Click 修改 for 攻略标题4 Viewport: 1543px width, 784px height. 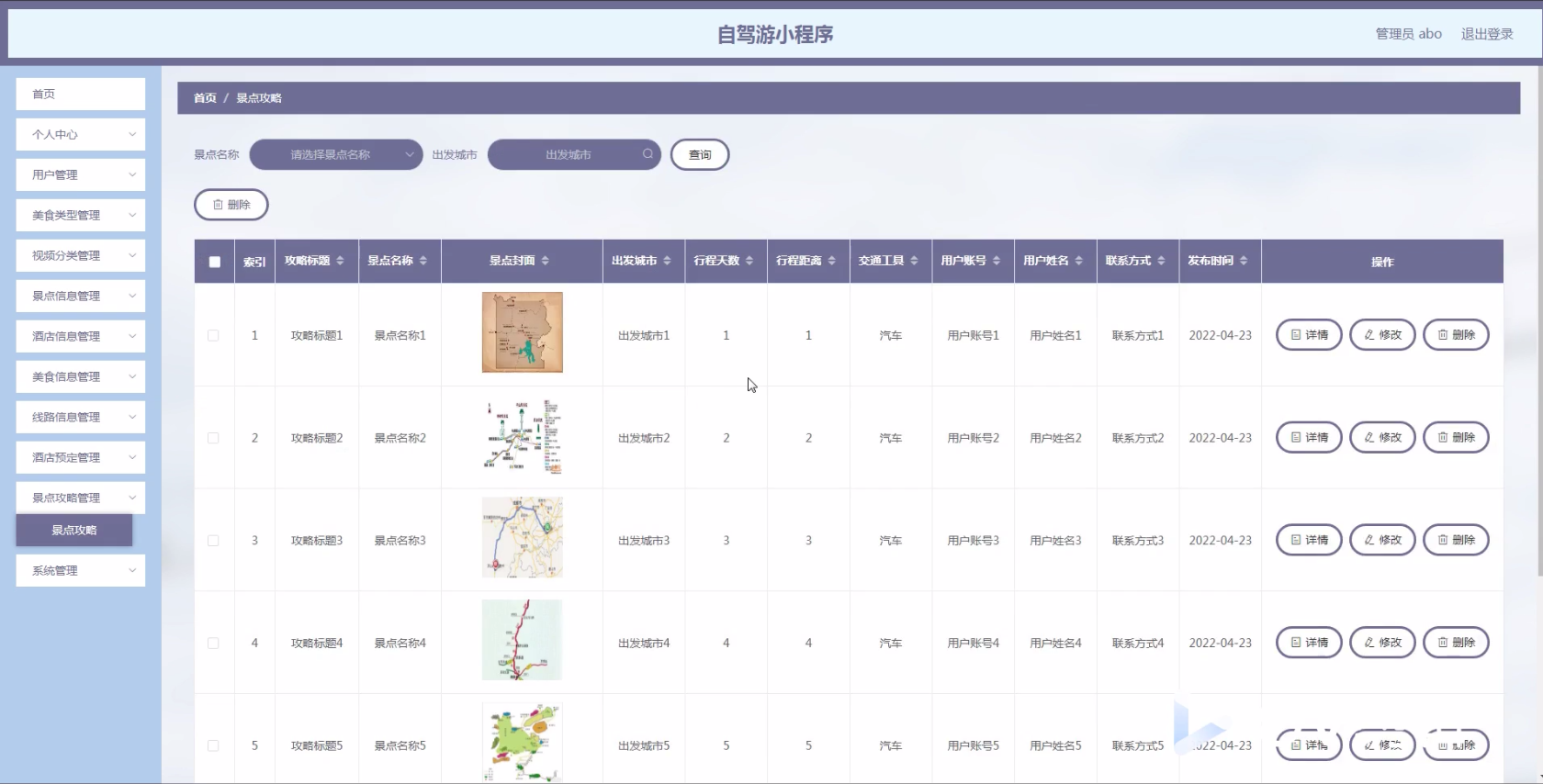tap(1382, 643)
